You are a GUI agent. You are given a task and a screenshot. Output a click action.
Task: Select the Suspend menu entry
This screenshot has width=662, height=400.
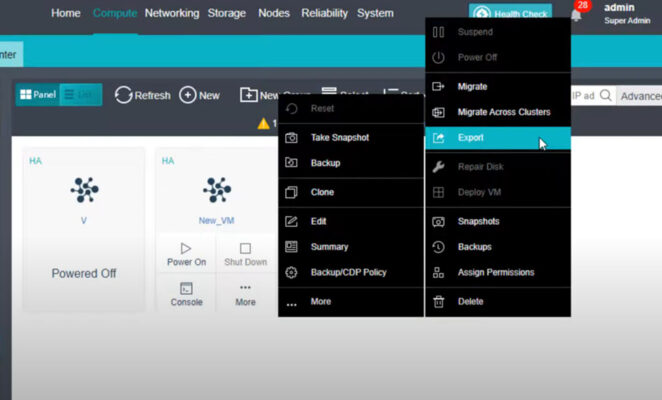(x=498, y=32)
